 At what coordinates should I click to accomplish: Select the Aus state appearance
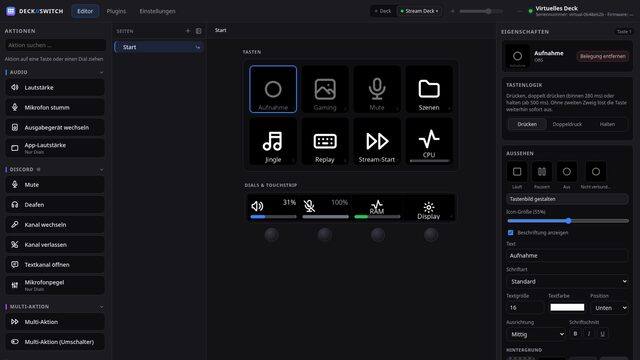[567, 171]
